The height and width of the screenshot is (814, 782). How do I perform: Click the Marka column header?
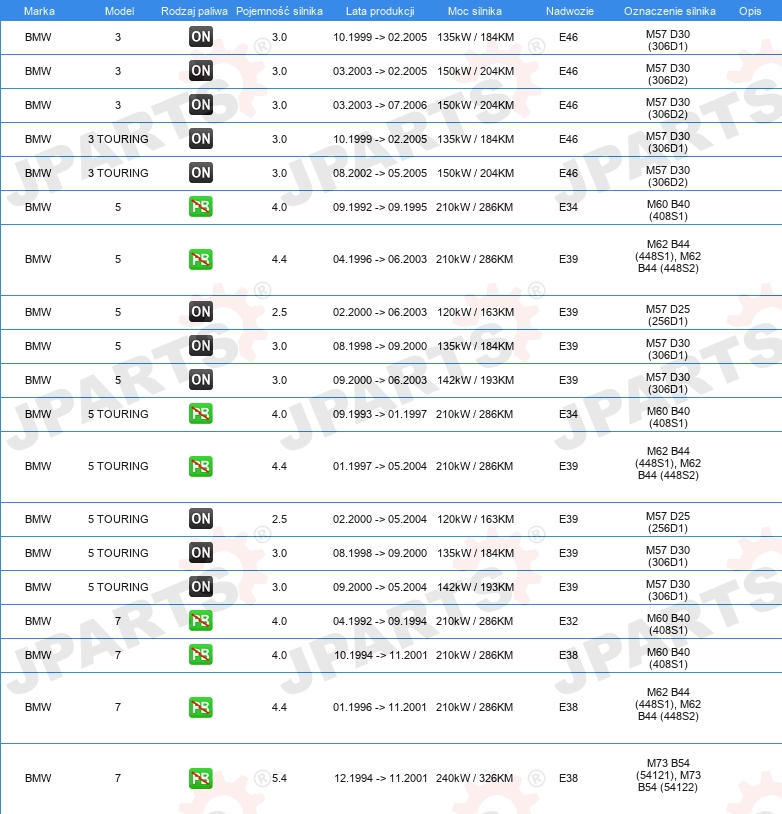(39, 11)
